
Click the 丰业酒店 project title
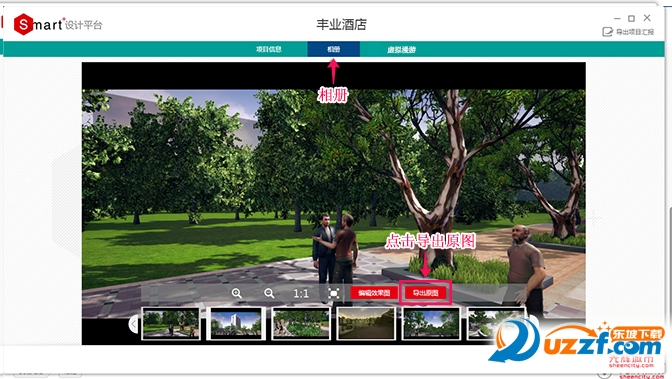coord(342,24)
